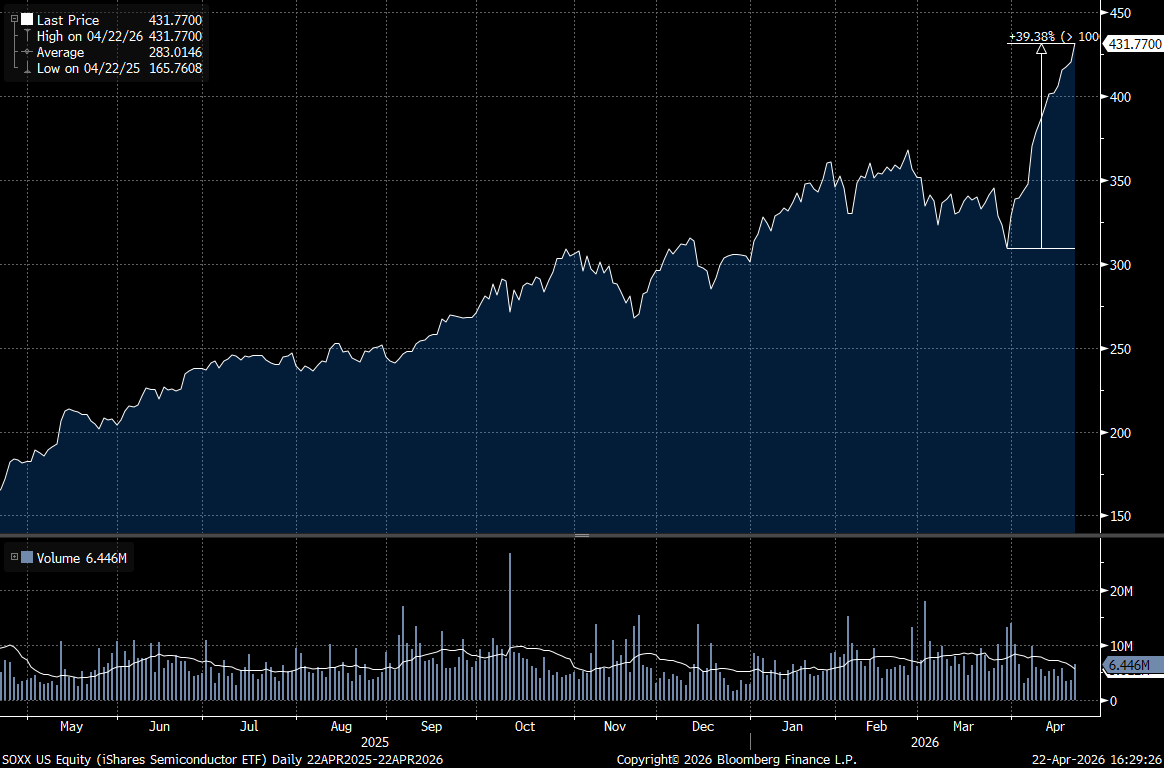Select the 2026 axis label

tap(924, 743)
